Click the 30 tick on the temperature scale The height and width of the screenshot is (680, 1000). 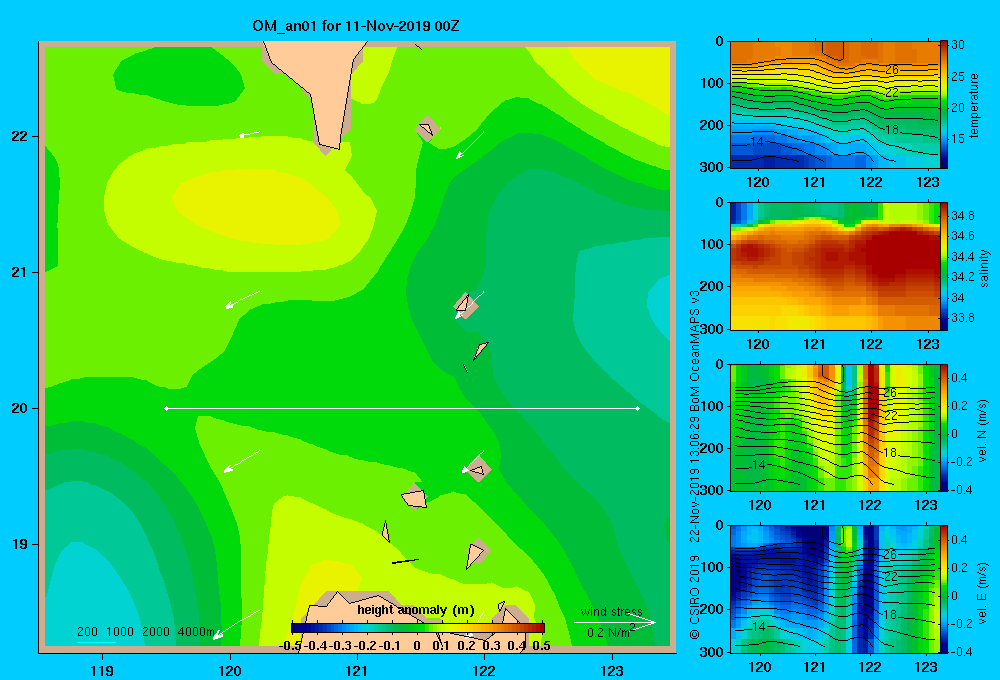pos(958,45)
